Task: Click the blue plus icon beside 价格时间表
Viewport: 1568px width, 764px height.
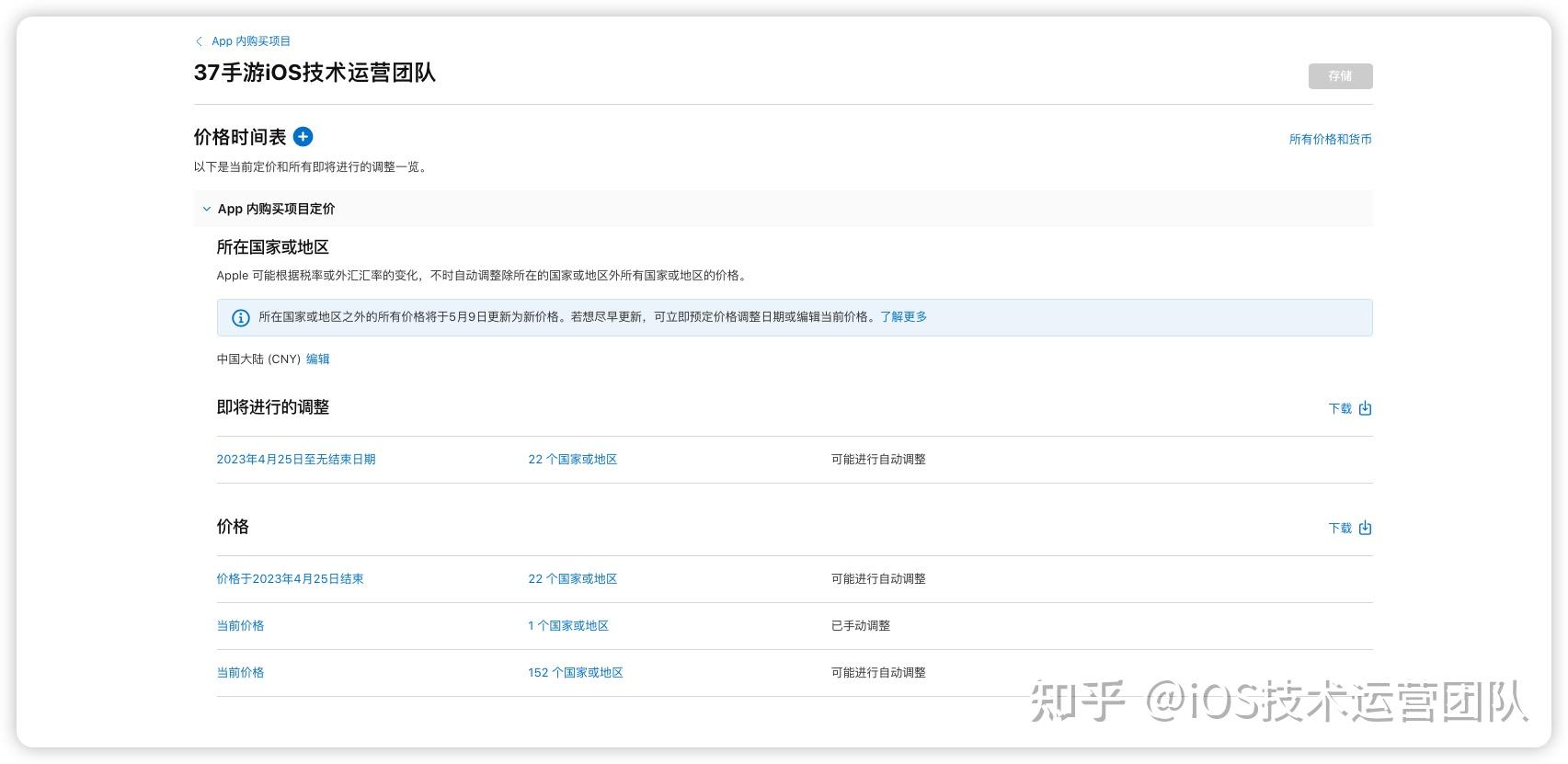Action: click(x=303, y=137)
